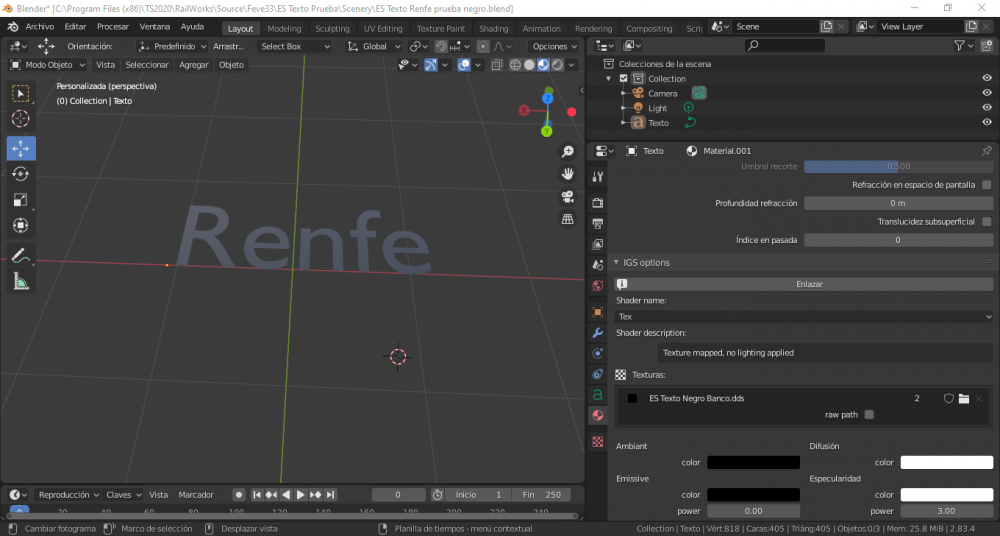Open the Texture properties tab
Screen dimensions: 1000x536
[x=598, y=442]
